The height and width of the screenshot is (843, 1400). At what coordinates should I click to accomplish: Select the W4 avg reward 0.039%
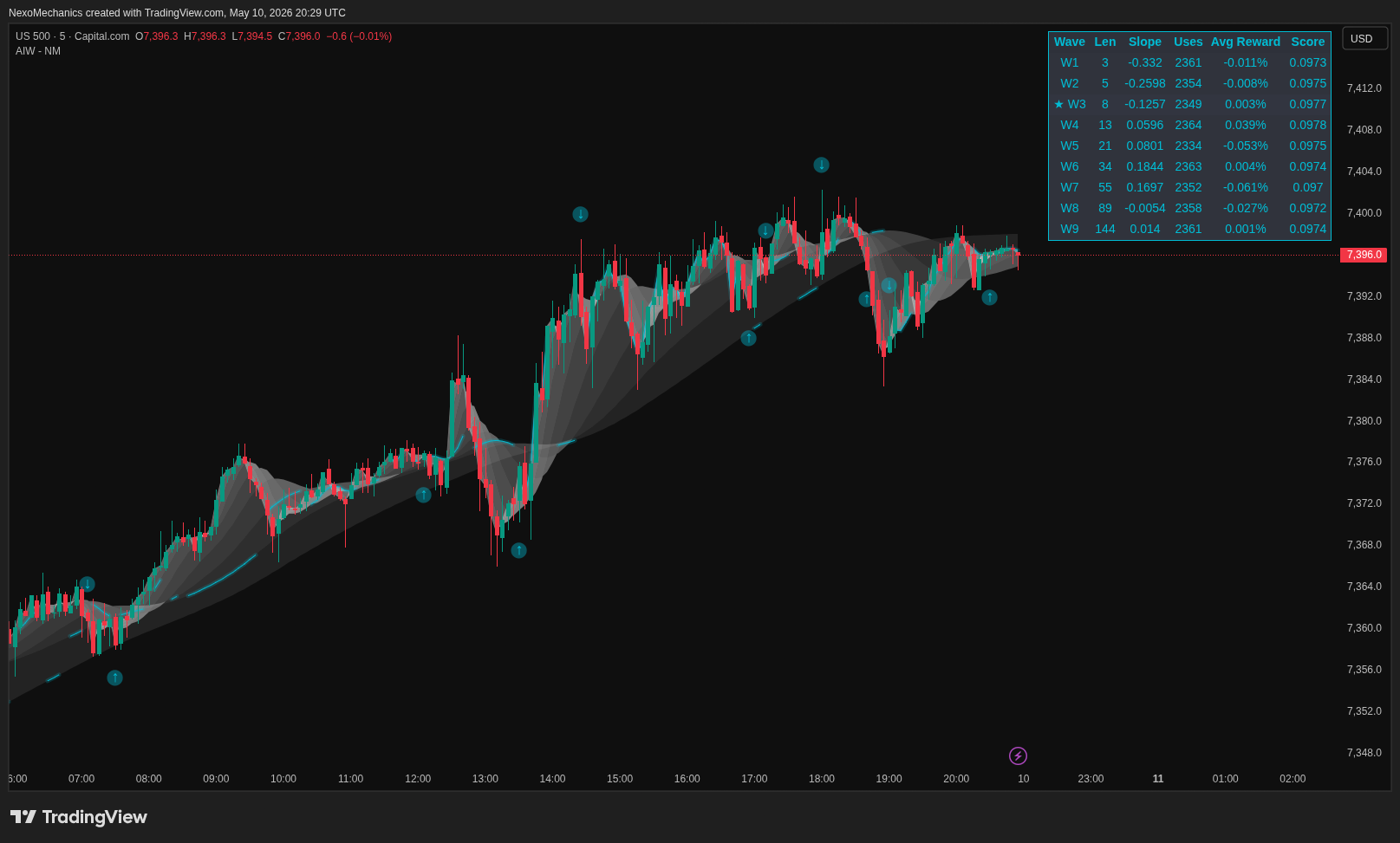[1246, 125]
